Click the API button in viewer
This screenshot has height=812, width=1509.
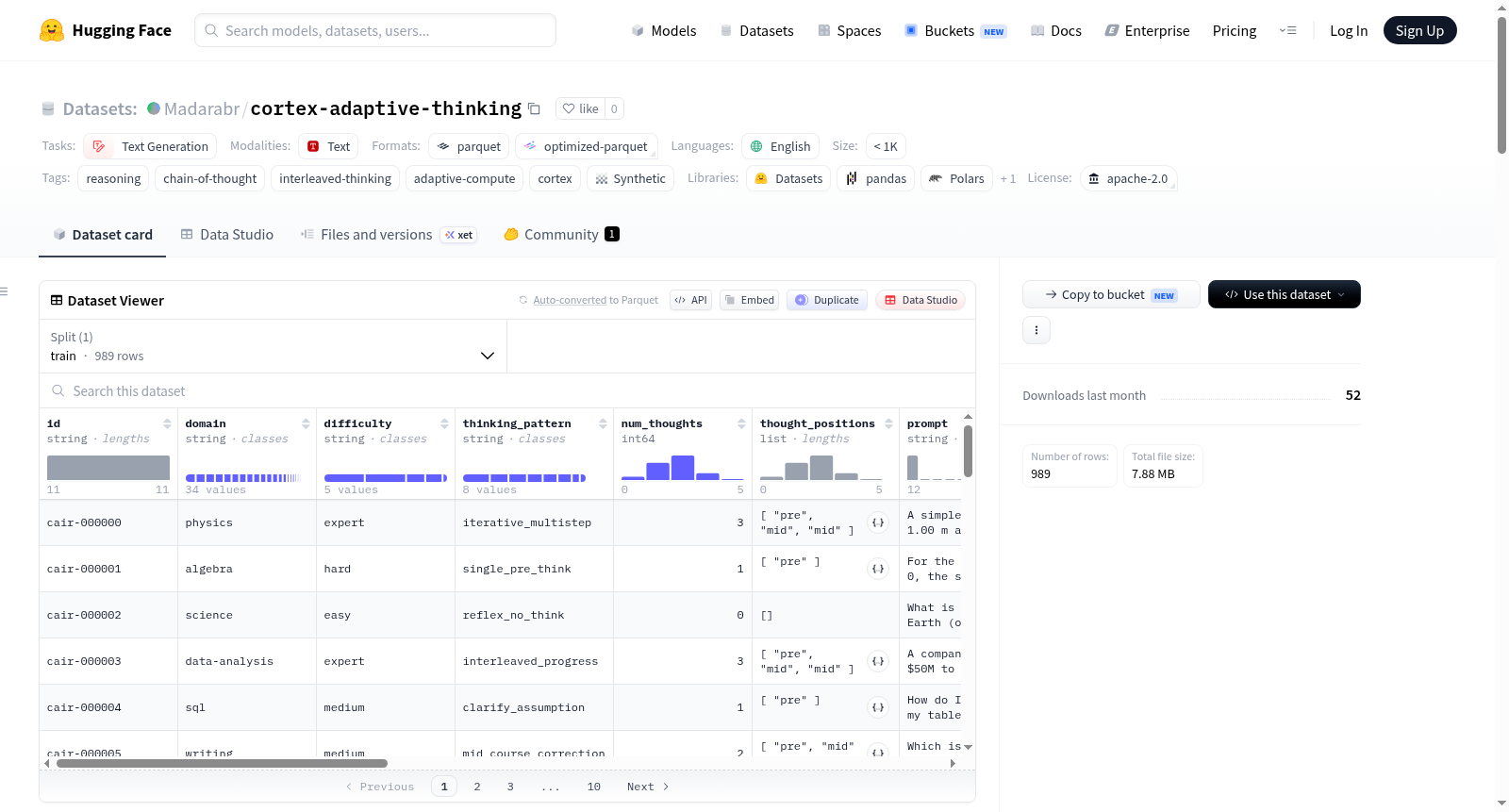[690, 300]
